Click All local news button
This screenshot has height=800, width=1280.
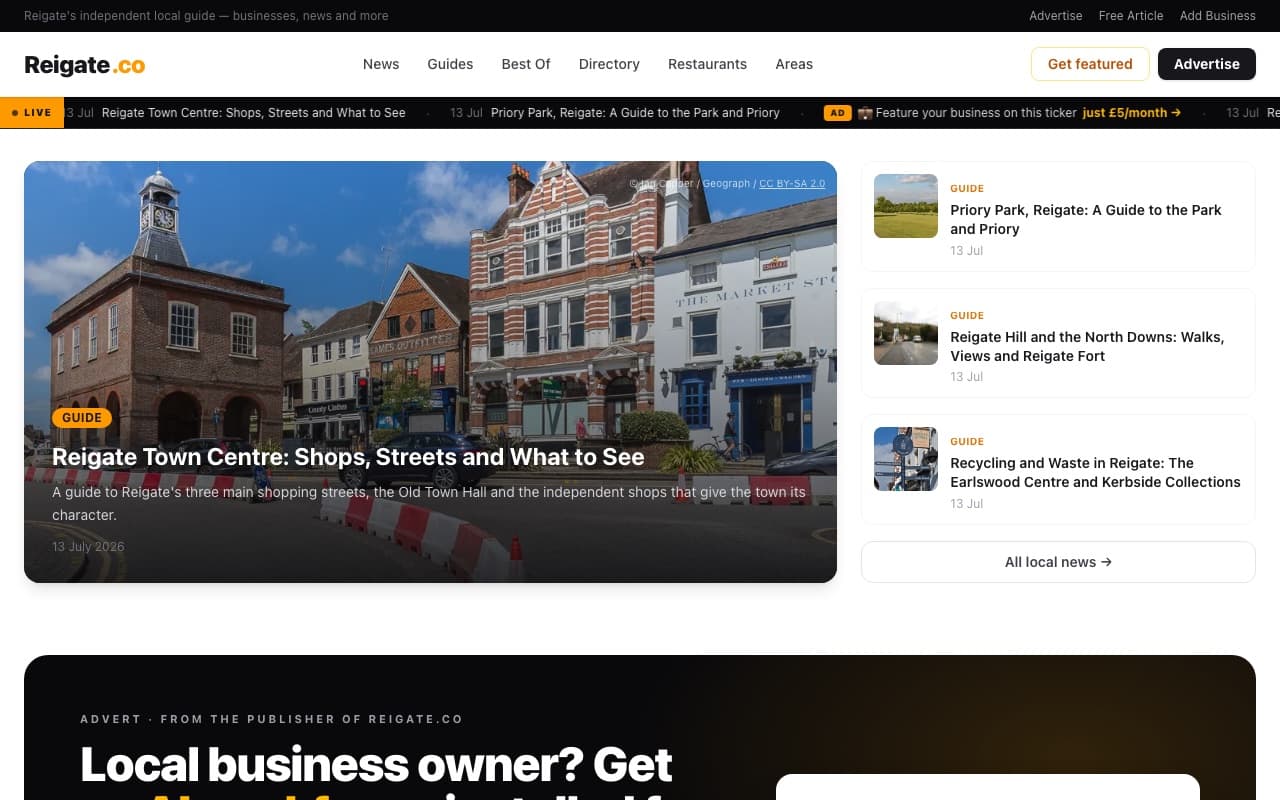(1058, 562)
